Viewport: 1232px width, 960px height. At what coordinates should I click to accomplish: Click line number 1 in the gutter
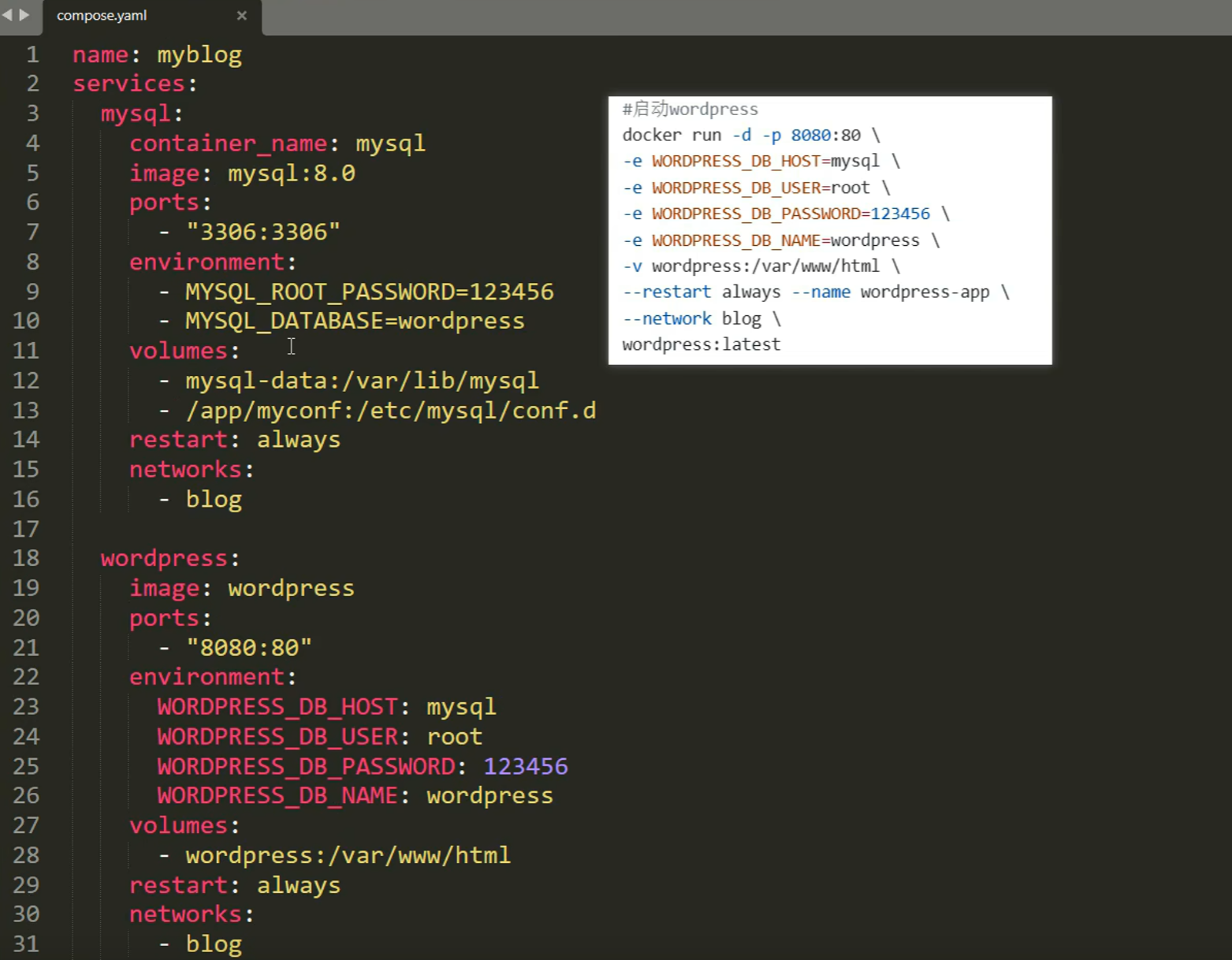[33, 54]
